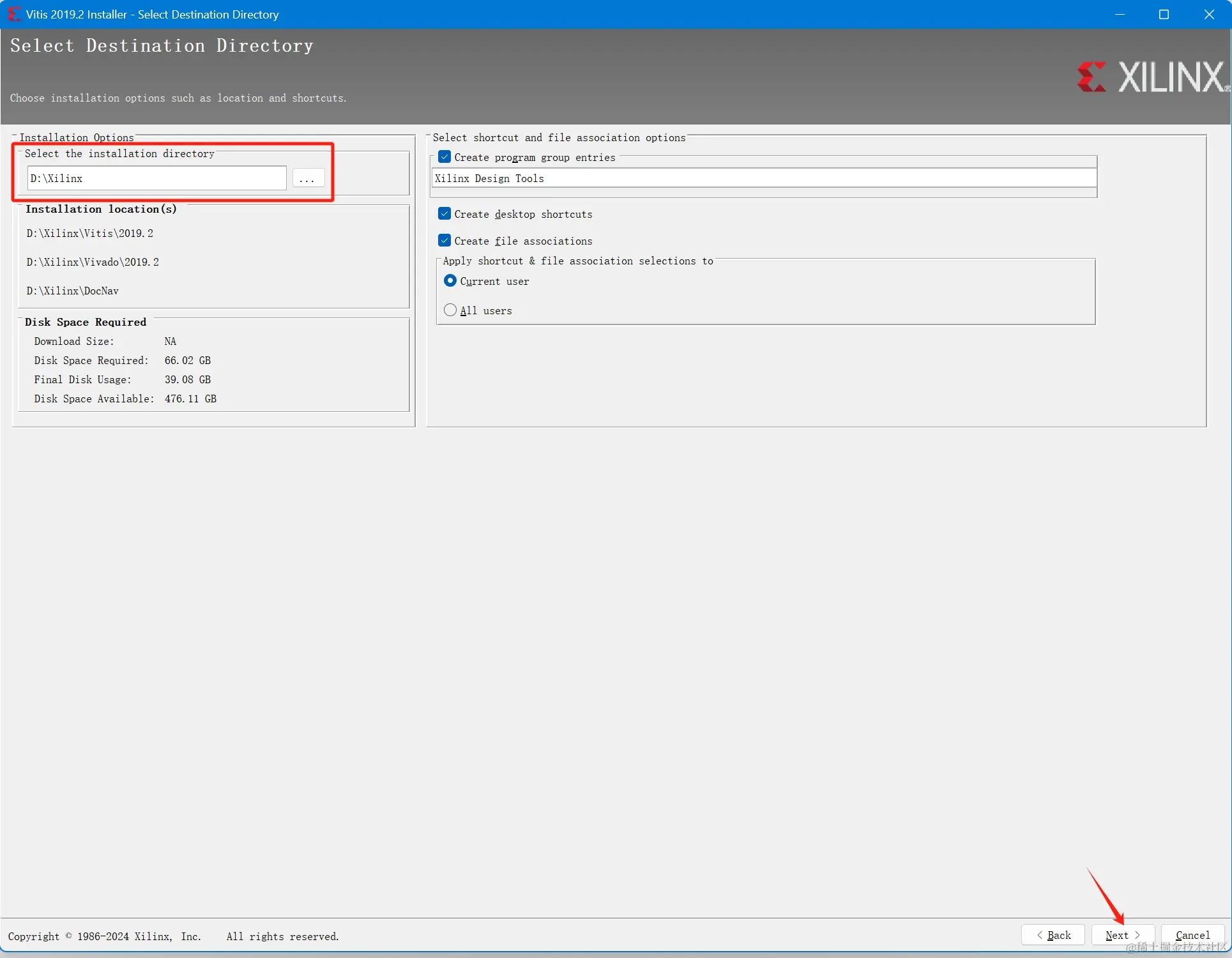The height and width of the screenshot is (958, 1232).
Task: Click the Xilinx logo in header
Action: coord(1152,77)
